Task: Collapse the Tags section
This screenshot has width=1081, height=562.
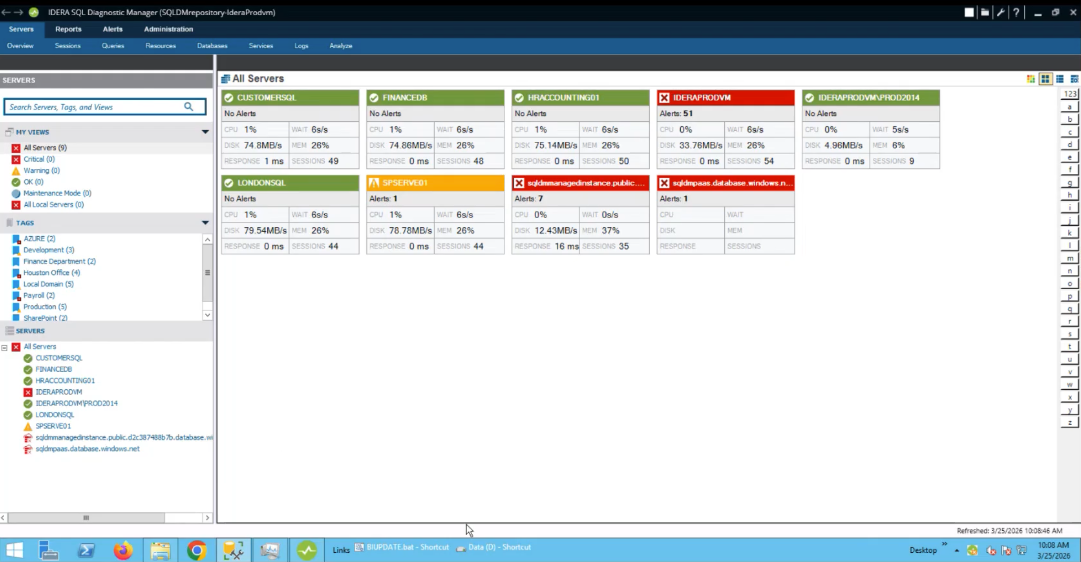Action: (205, 223)
